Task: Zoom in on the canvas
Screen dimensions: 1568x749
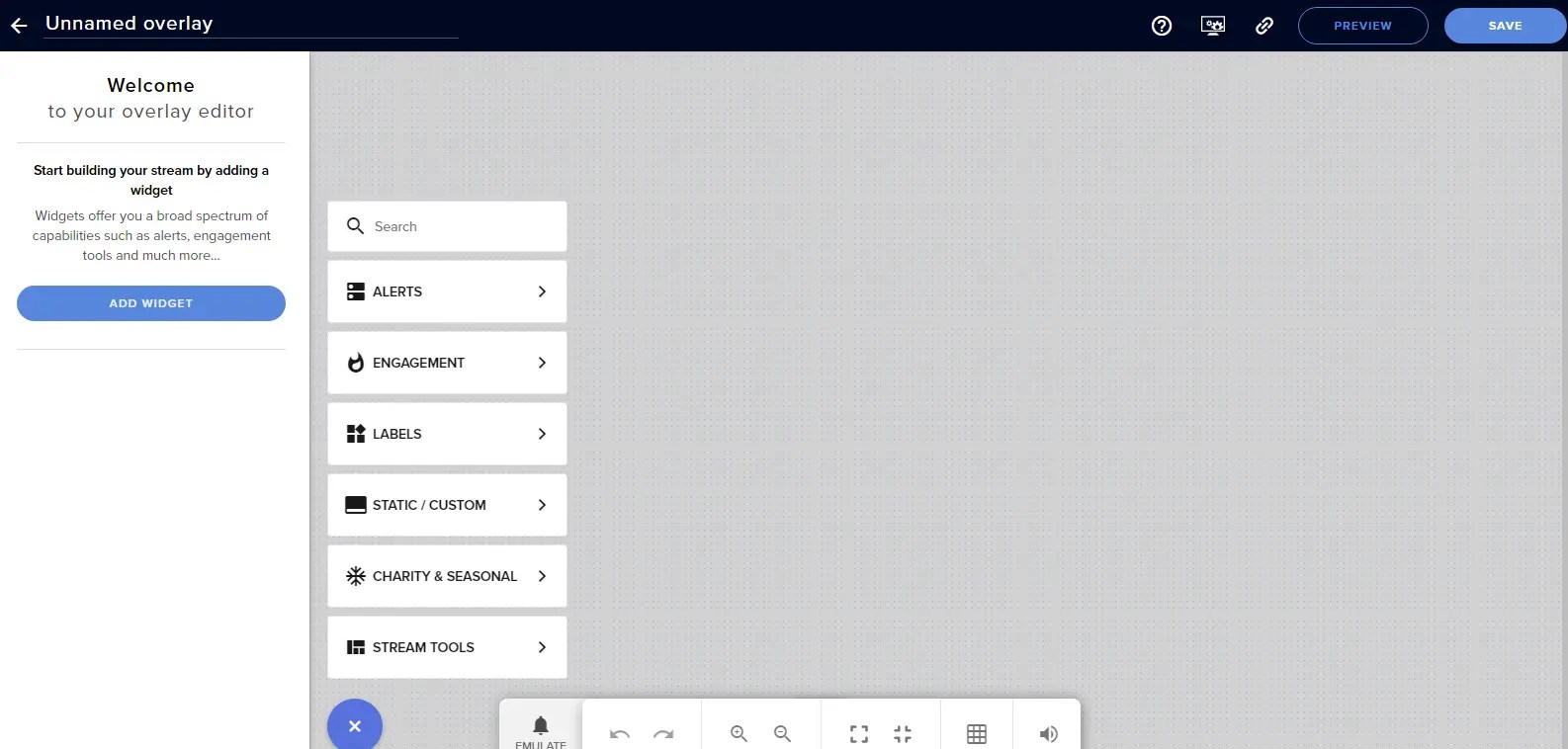Action: 739,734
